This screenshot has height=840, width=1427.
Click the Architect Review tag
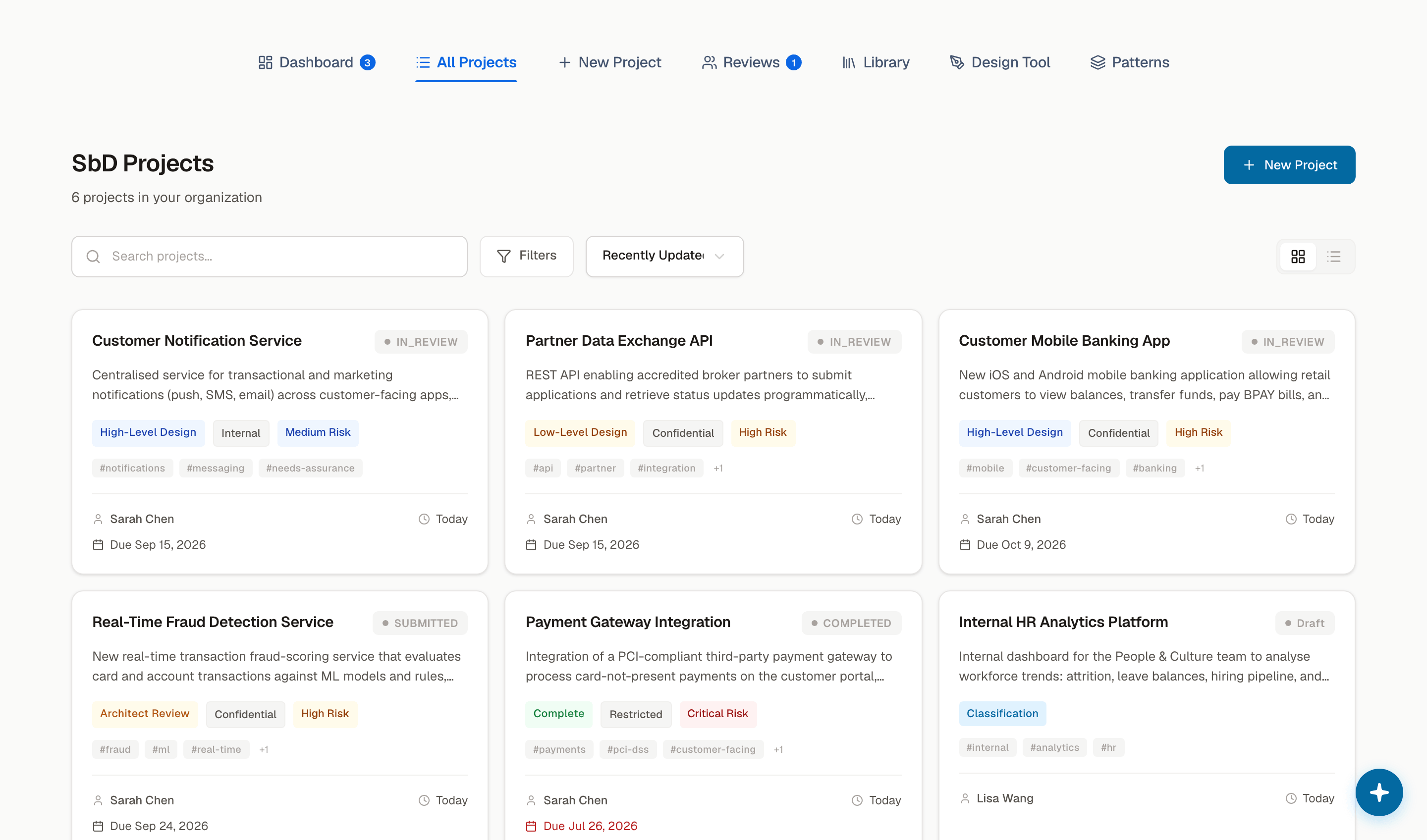tap(144, 714)
